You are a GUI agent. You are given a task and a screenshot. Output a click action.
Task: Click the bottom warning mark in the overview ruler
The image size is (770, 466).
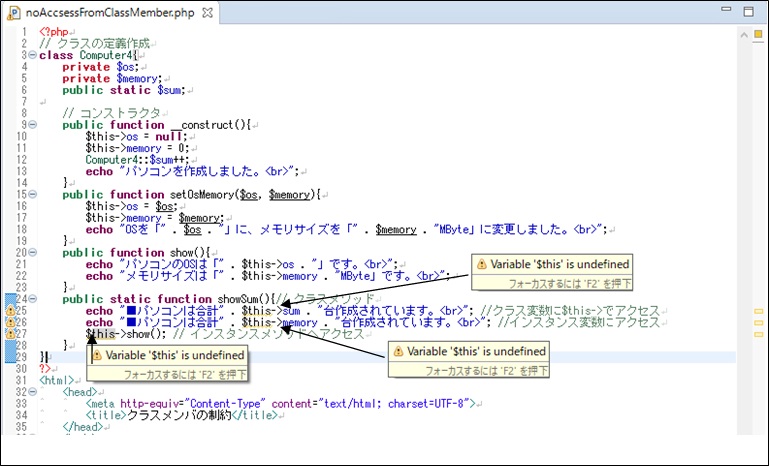[759, 335]
